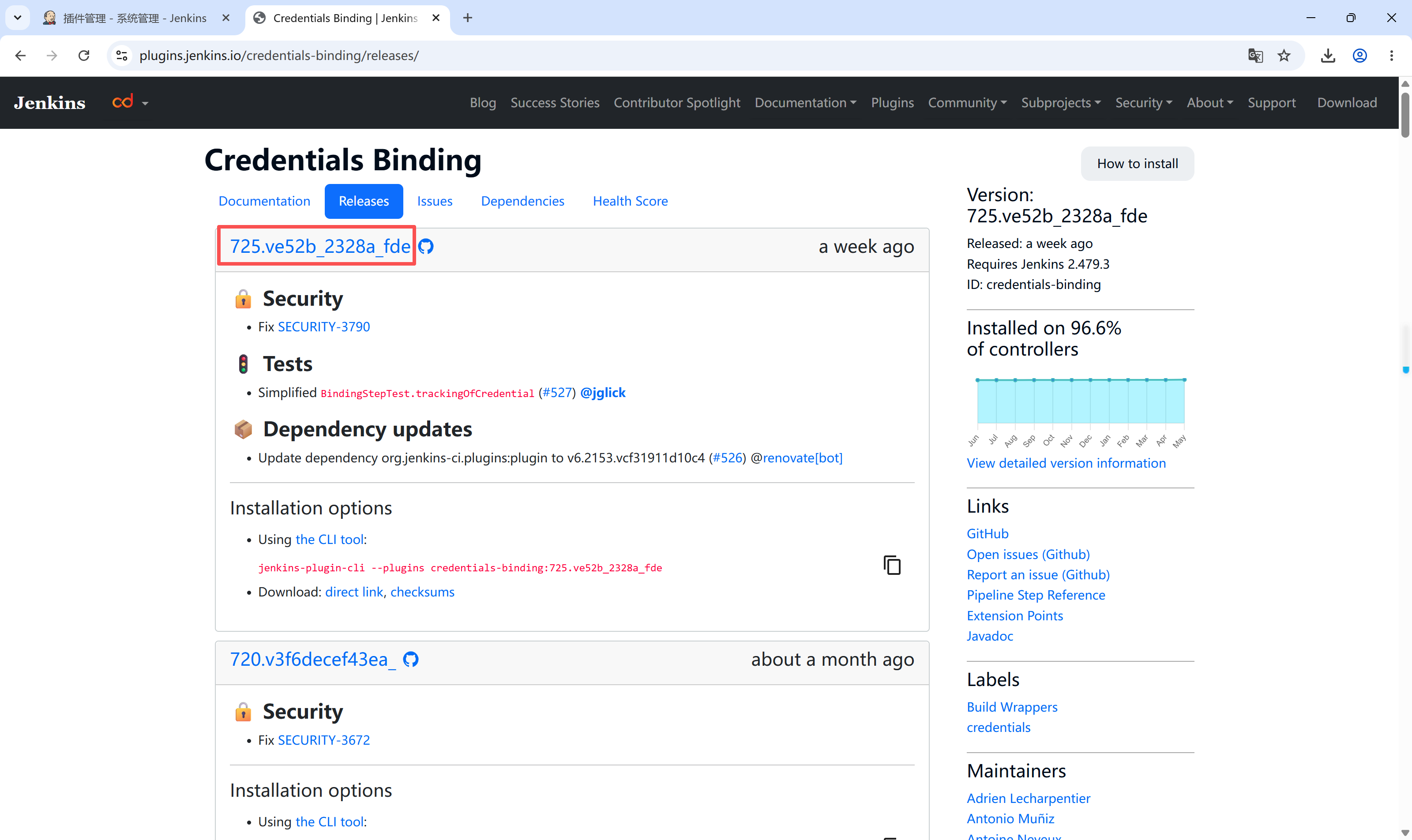Click Report an issue (Github)
The height and width of the screenshot is (840, 1412).
click(x=1038, y=574)
